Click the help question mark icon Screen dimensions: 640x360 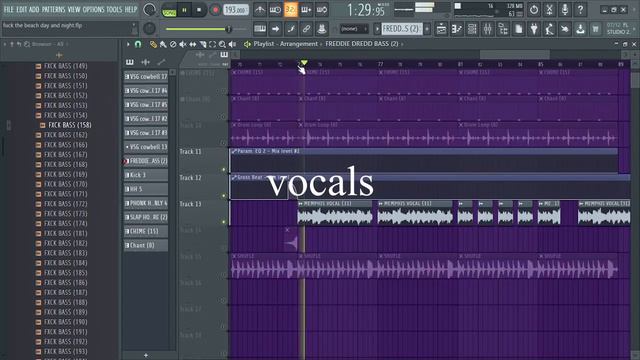(x=580, y=10)
